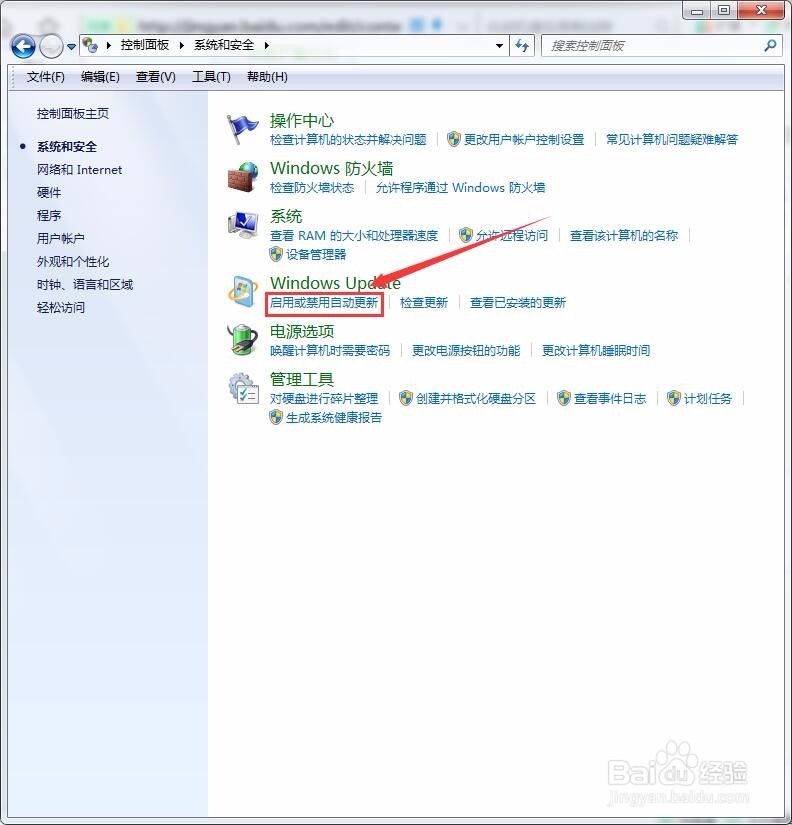The height and width of the screenshot is (825, 792).
Task: Click 查看已安装的更新 link
Action: pyautogui.click(x=518, y=303)
